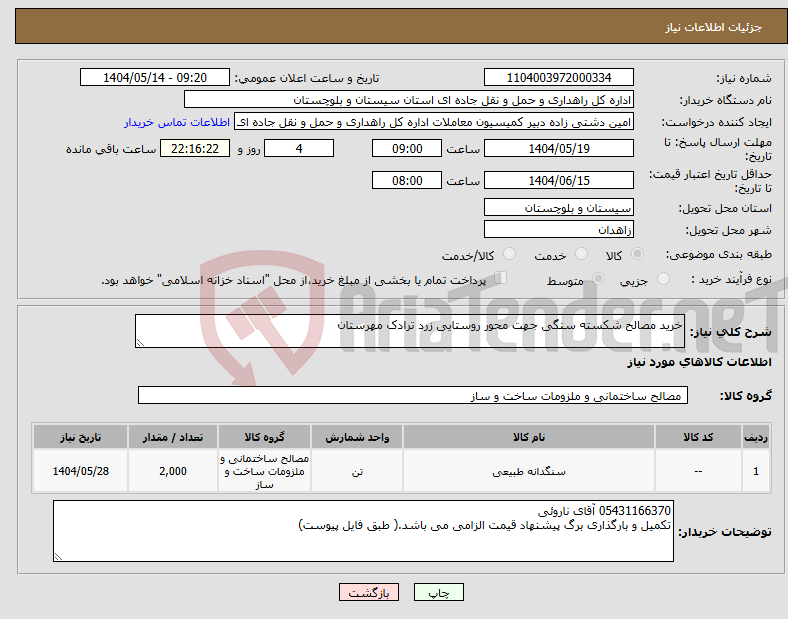Click the resize grip of buyer notes textarea
This screenshot has height=619, width=788.
pyautogui.click(x=58, y=557)
